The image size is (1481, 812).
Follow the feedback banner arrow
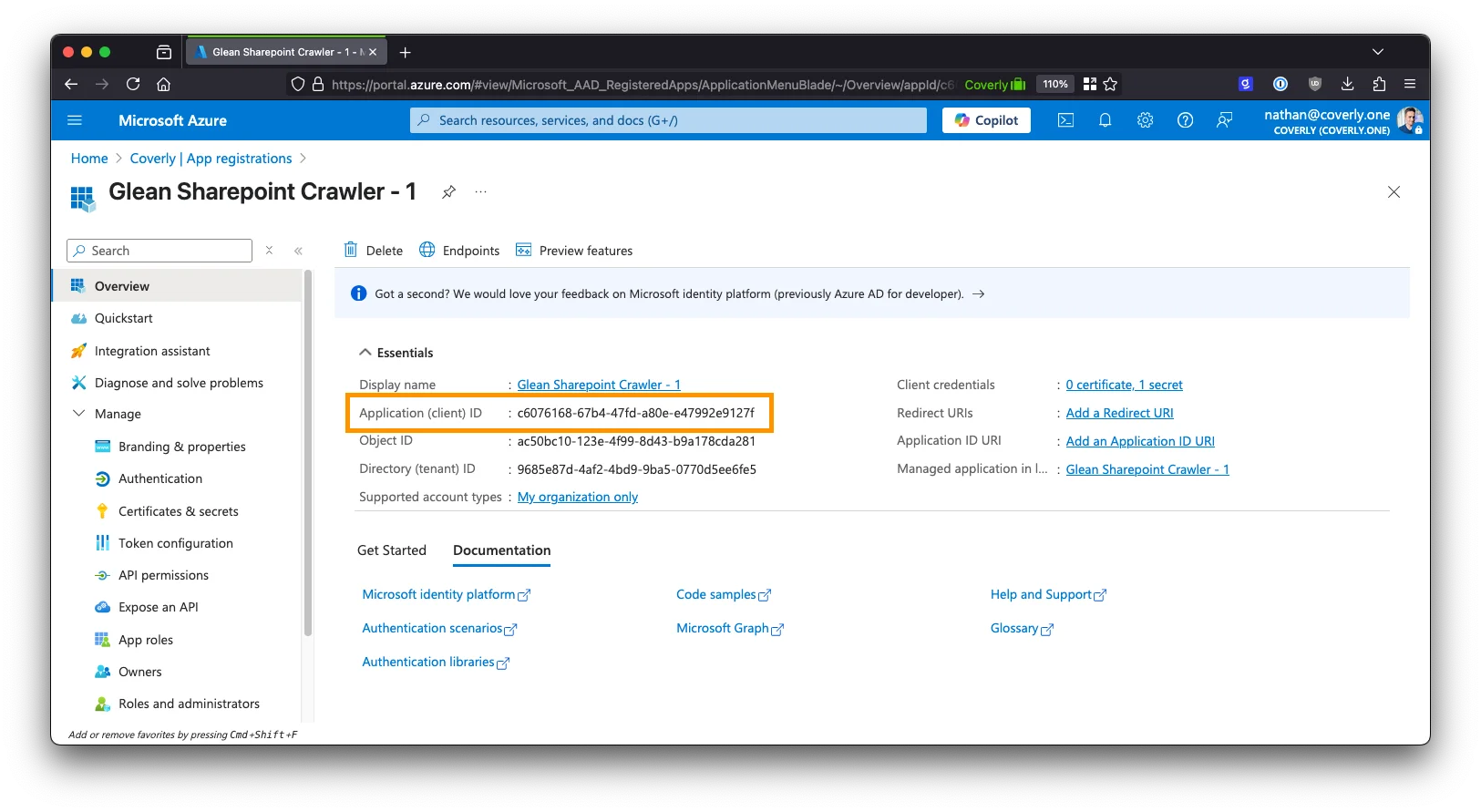[x=979, y=293]
